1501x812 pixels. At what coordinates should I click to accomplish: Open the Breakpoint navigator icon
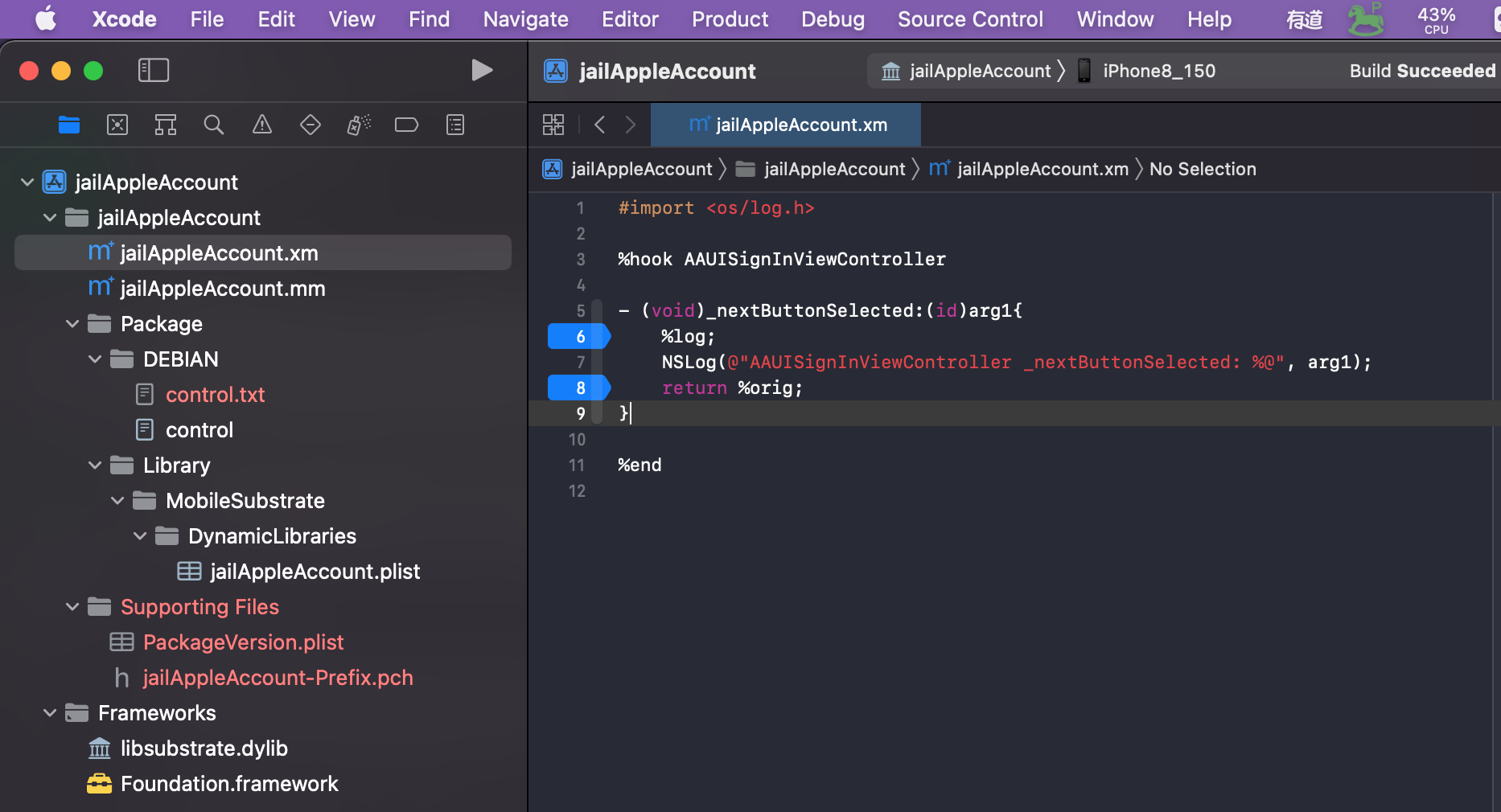tap(407, 125)
